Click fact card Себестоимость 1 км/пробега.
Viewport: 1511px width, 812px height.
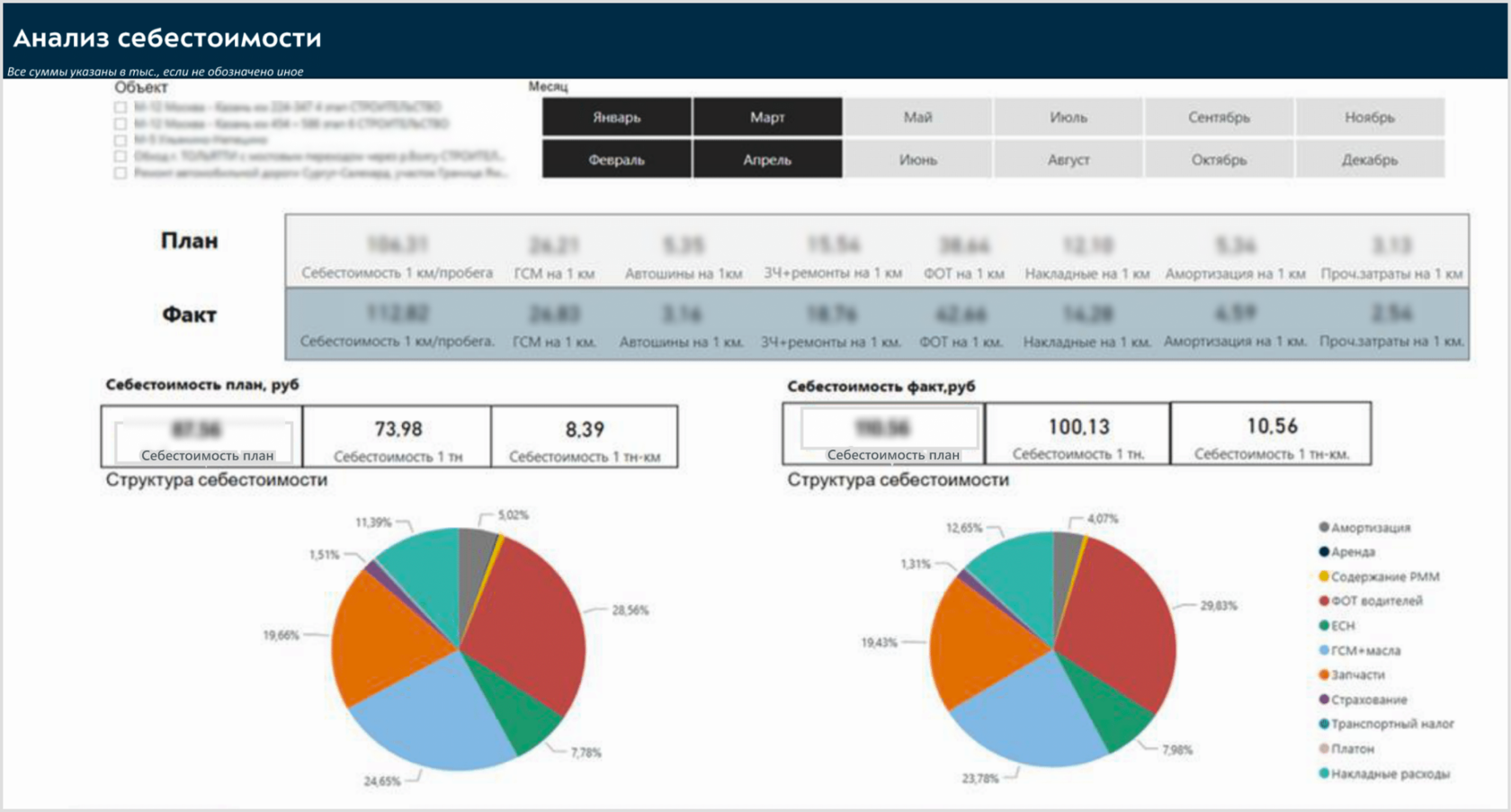coord(397,324)
